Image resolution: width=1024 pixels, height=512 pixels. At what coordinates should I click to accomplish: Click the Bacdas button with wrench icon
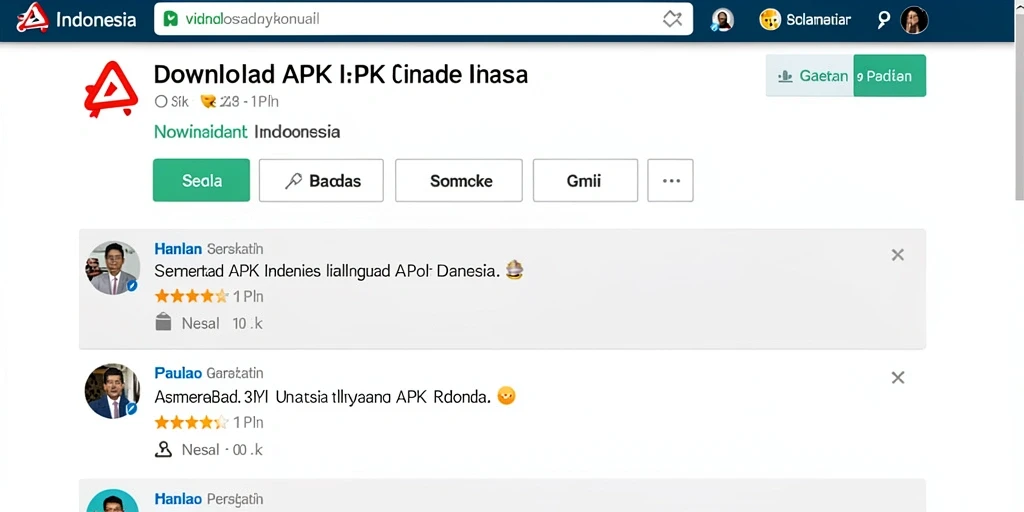pyautogui.click(x=321, y=180)
